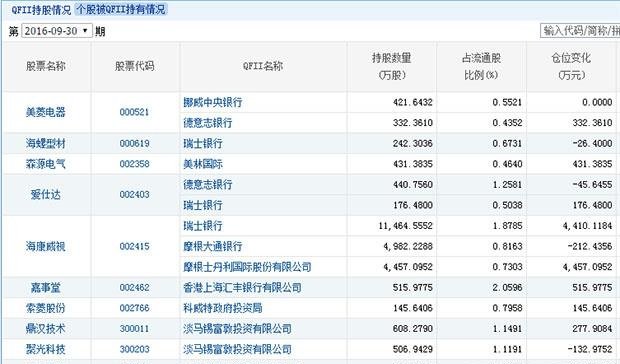Open stock code 002462 link

click(134, 288)
